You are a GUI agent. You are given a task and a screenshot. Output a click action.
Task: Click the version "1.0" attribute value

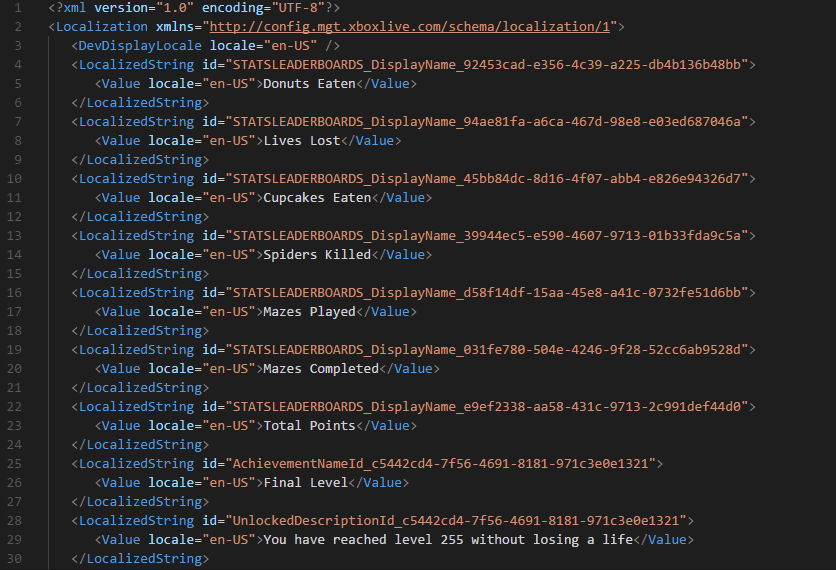click(175, 7)
